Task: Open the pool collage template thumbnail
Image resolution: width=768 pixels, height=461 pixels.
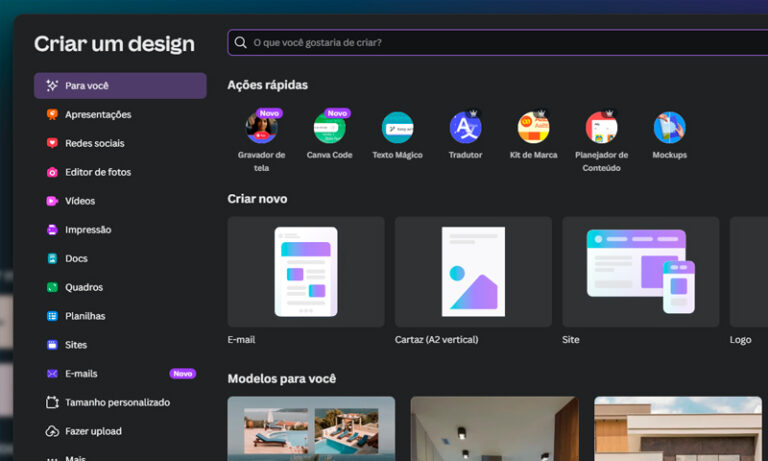Action: [x=311, y=429]
